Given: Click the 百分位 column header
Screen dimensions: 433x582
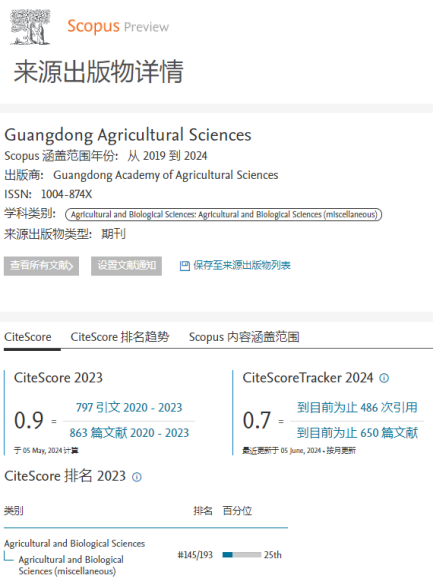Looking at the screenshot, I should (237, 511).
